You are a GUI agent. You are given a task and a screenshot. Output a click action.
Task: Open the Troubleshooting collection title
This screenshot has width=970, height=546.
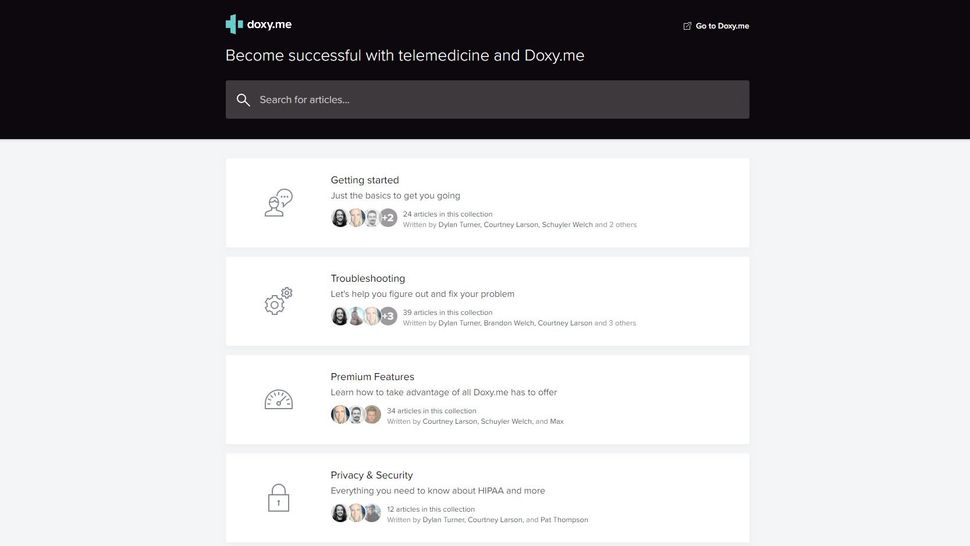pos(368,278)
